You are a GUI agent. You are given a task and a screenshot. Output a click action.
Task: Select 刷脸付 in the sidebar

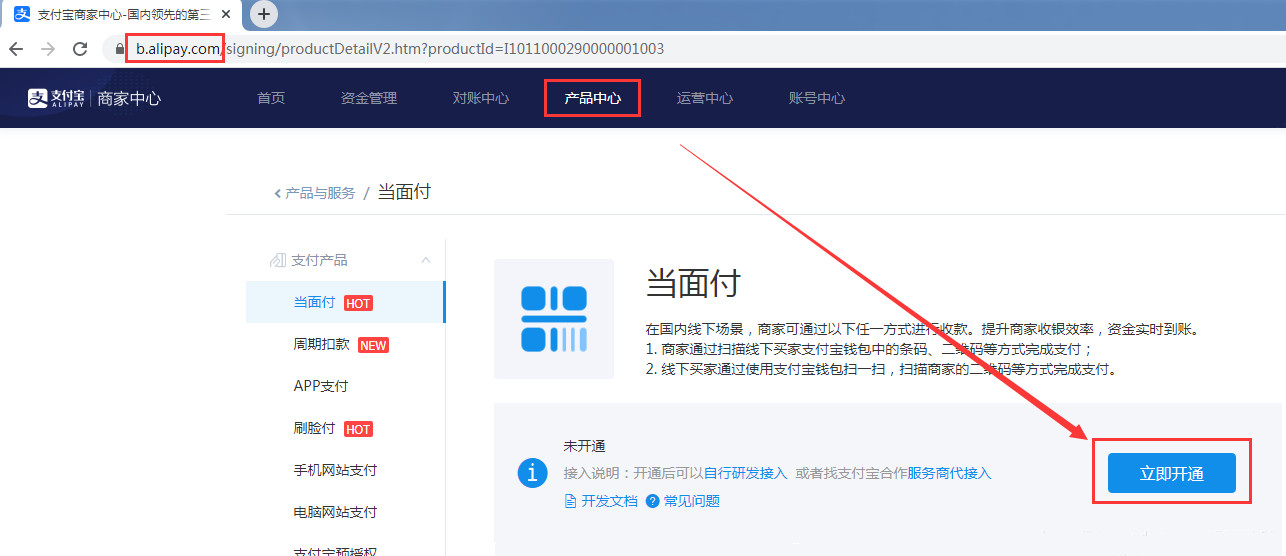pyautogui.click(x=314, y=428)
